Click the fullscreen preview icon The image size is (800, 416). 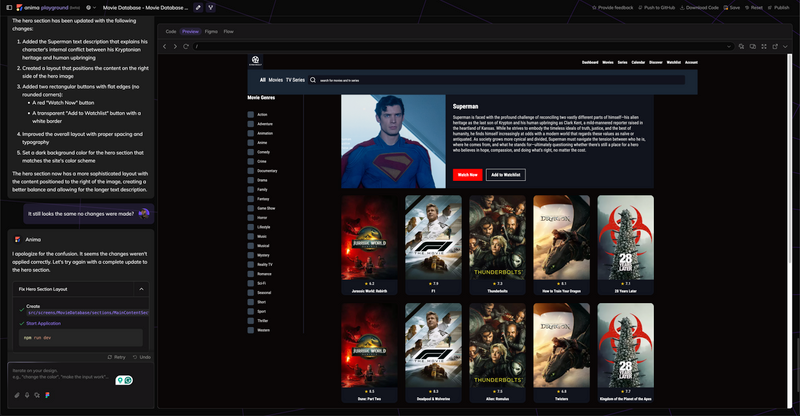click(x=764, y=46)
